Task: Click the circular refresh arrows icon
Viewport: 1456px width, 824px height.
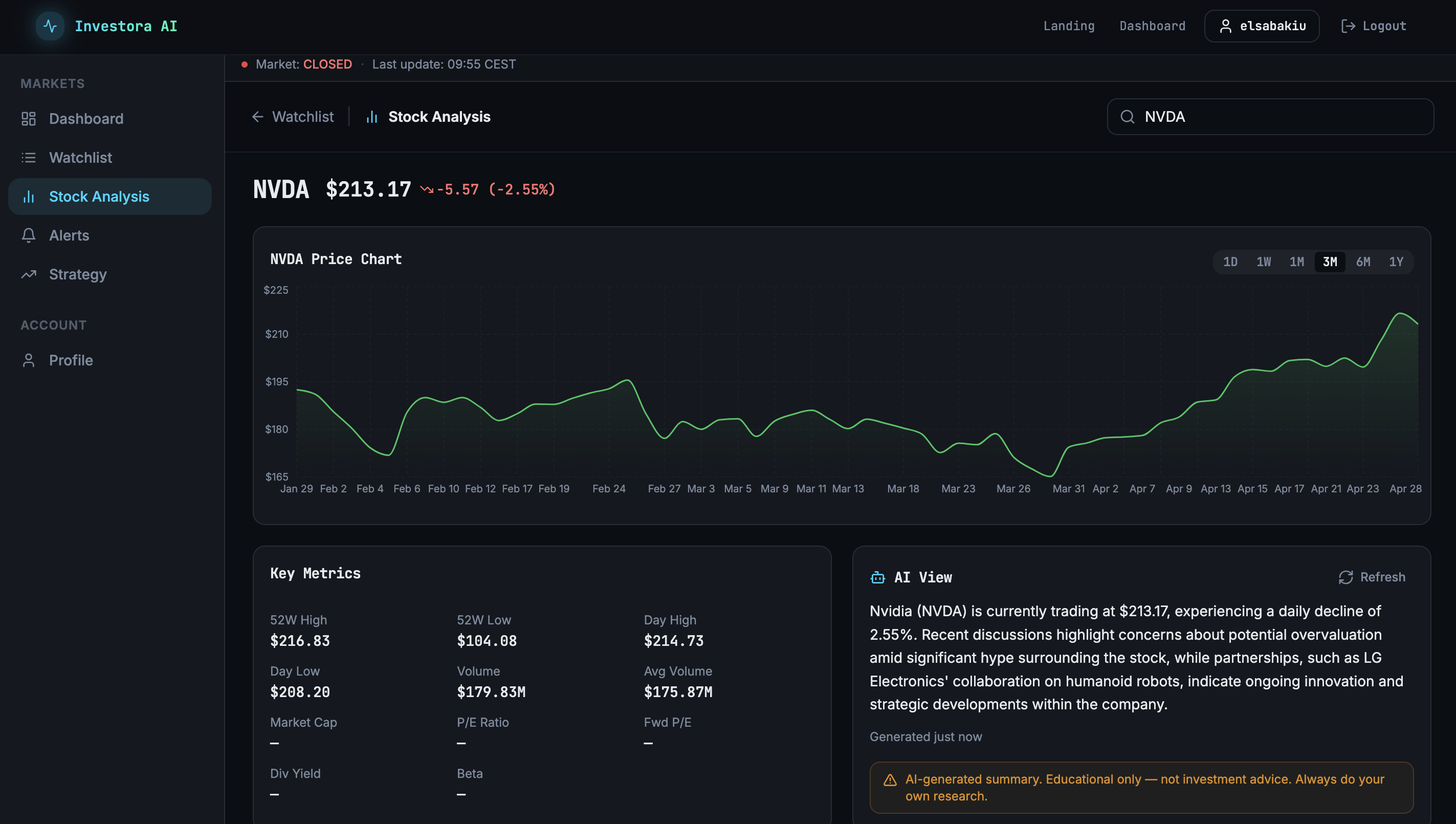Action: pyautogui.click(x=1345, y=577)
